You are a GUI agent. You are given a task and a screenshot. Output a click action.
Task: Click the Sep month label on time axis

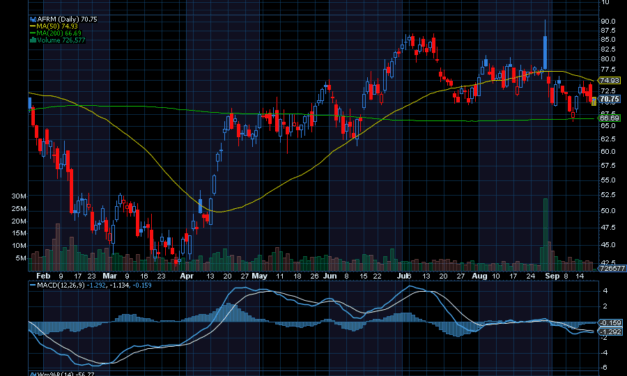(553, 276)
